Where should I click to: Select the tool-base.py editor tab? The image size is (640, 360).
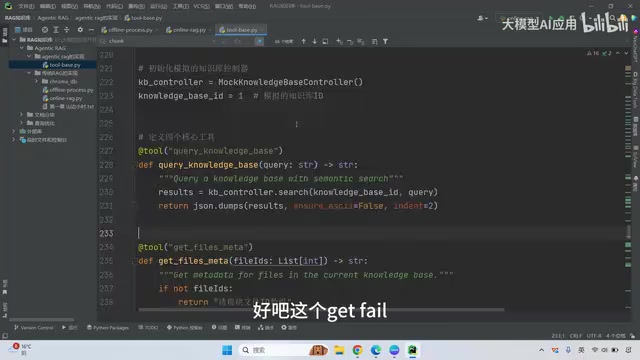coord(241,30)
